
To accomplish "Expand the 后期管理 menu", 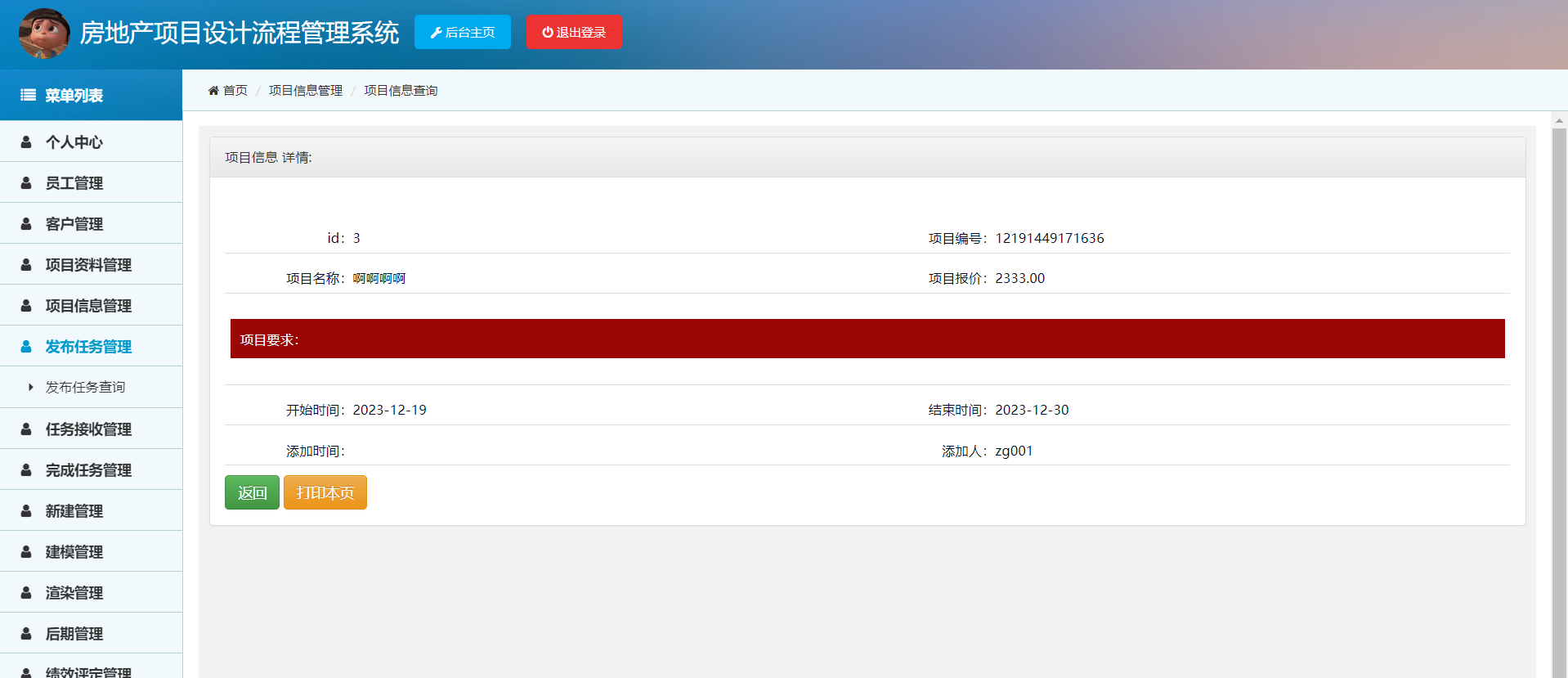I will 91,633.
